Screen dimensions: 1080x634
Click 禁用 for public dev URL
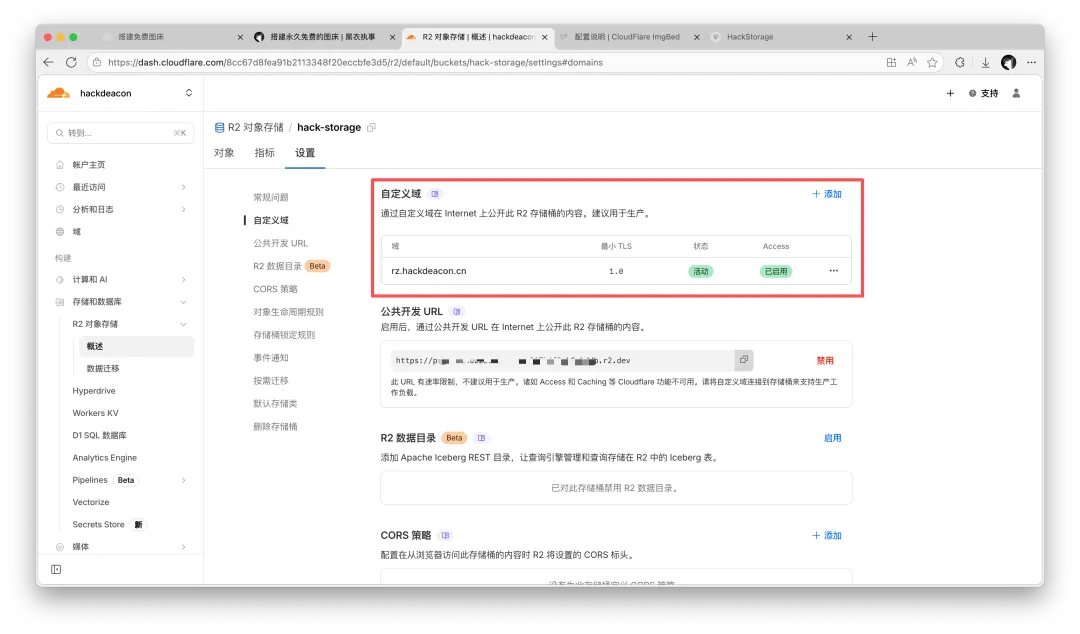coord(824,360)
